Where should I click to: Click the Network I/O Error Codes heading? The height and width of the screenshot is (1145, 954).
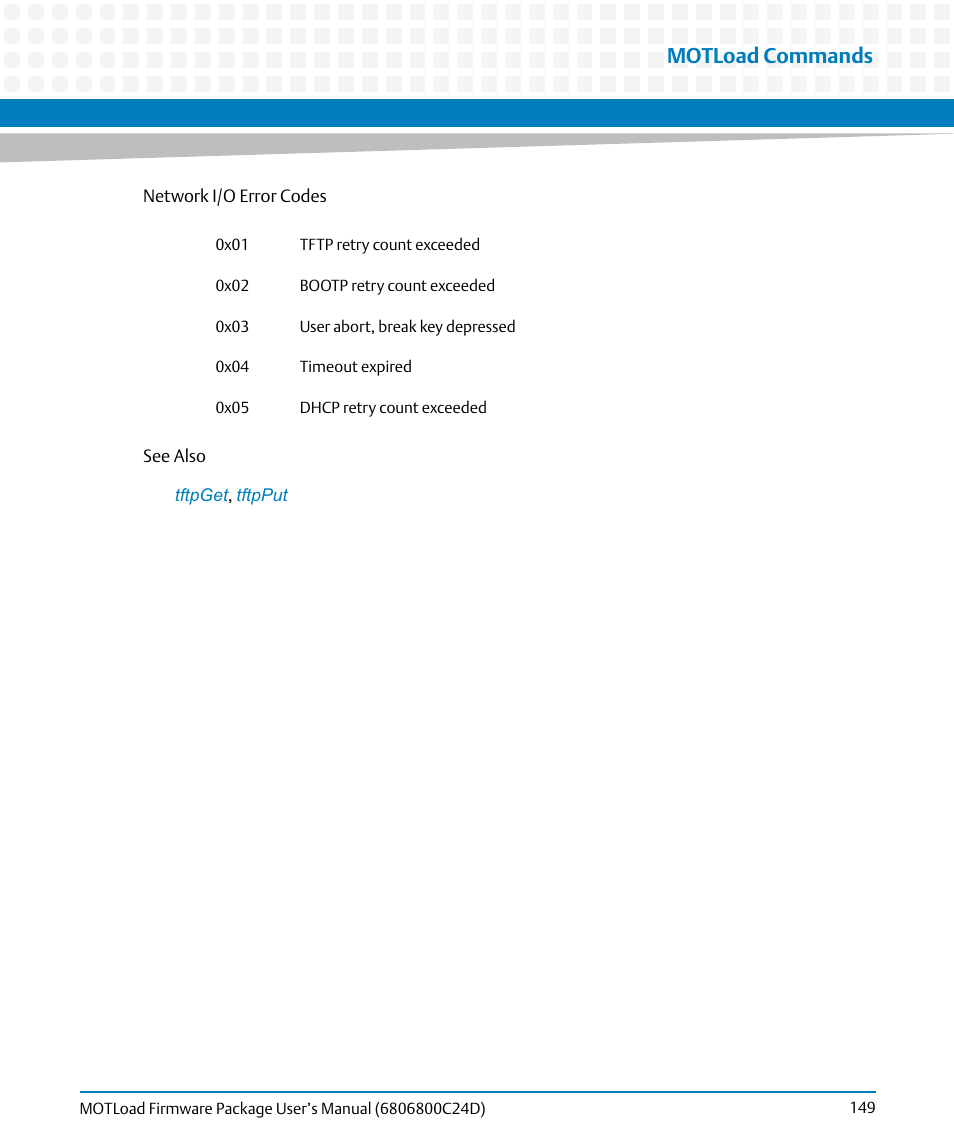[x=234, y=196]
